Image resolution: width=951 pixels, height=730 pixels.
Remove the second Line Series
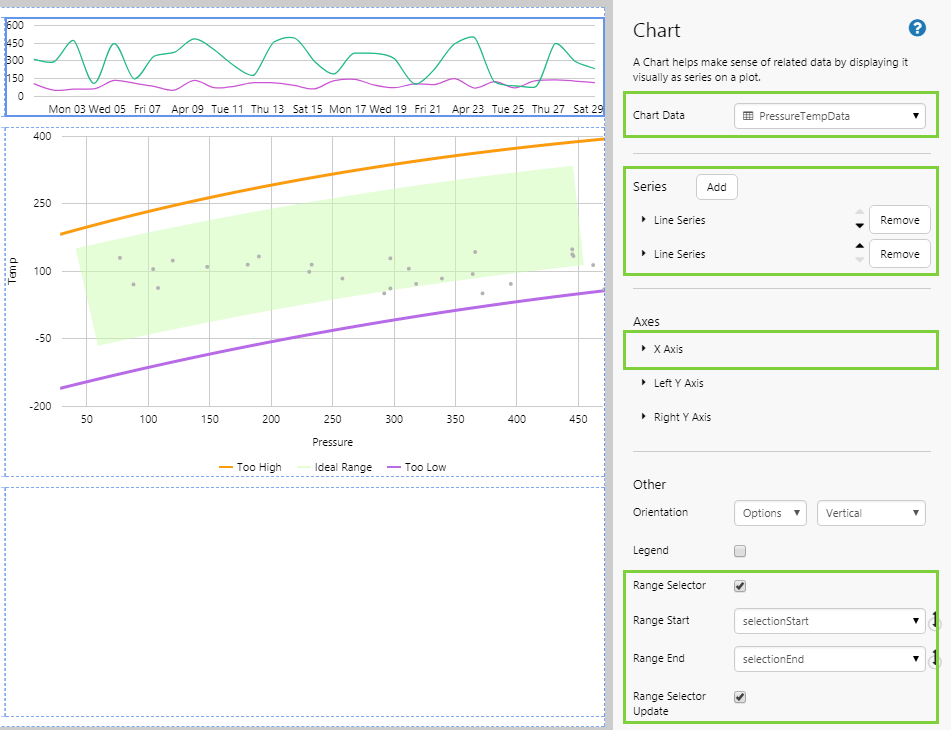899,254
